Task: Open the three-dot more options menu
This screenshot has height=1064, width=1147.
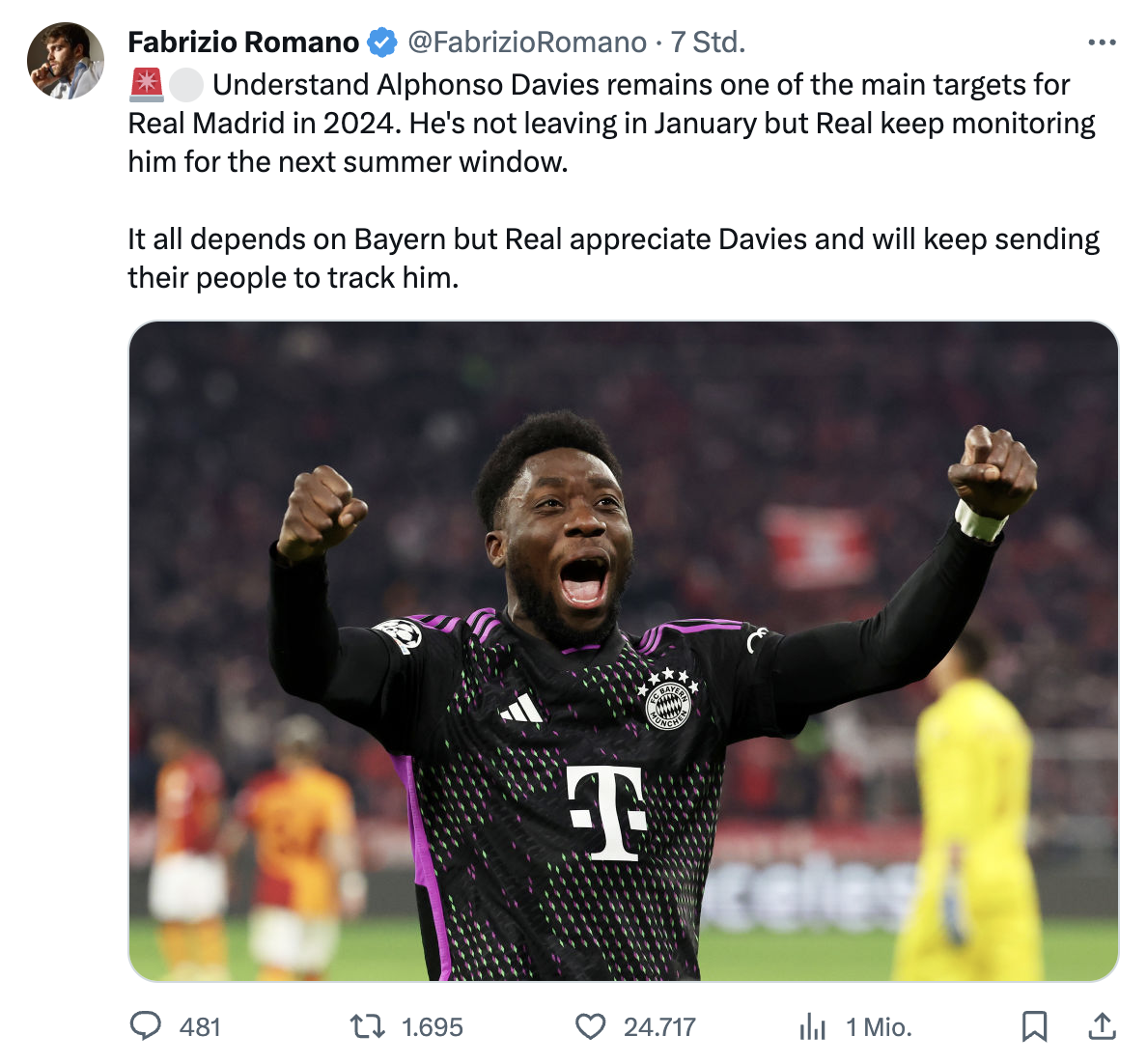Action: (x=1102, y=42)
